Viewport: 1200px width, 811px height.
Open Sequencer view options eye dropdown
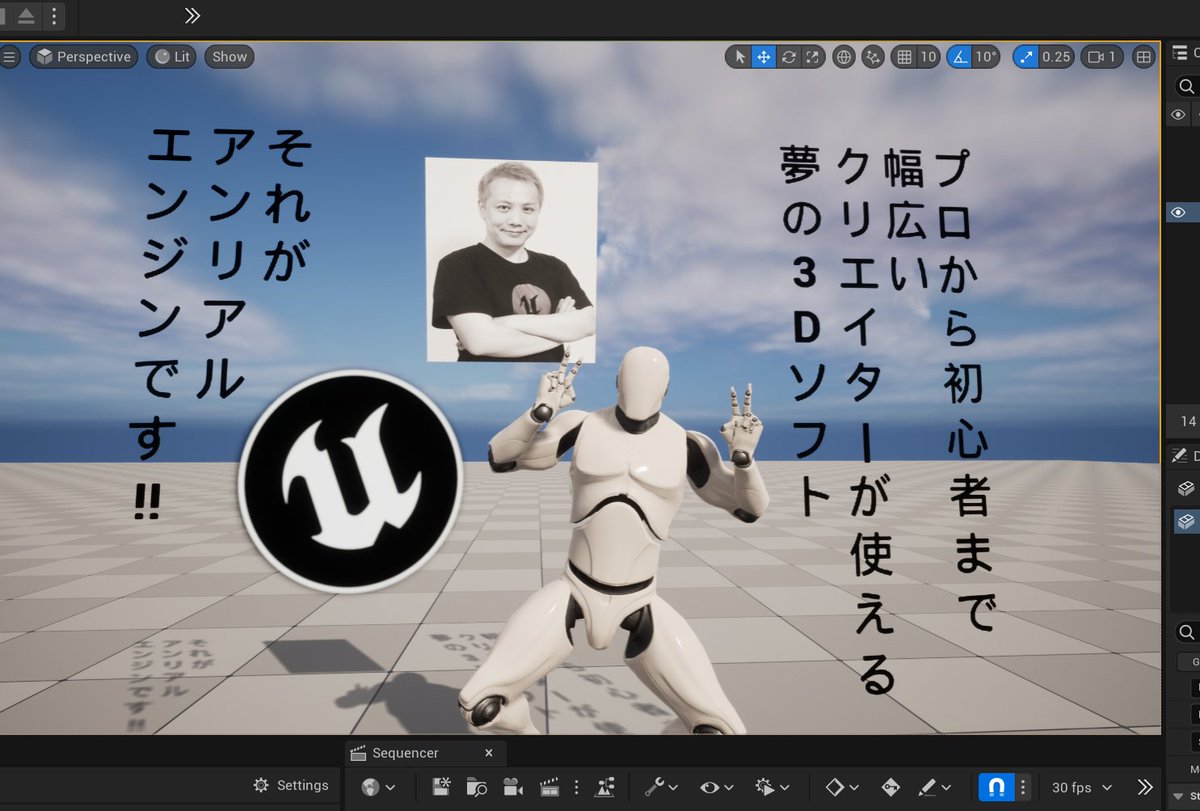click(717, 787)
